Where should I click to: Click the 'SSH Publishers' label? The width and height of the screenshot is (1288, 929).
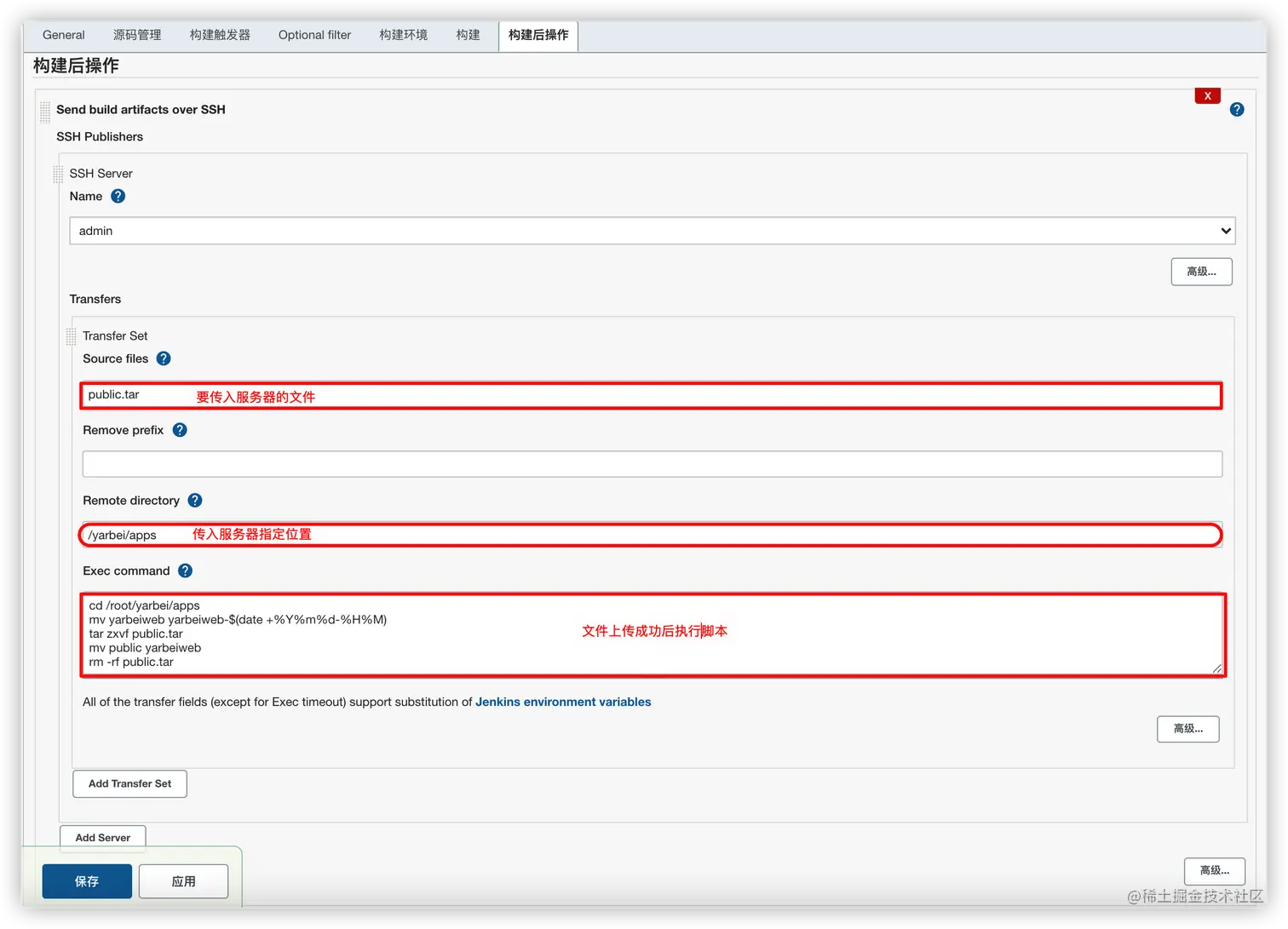[x=100, y=136]
